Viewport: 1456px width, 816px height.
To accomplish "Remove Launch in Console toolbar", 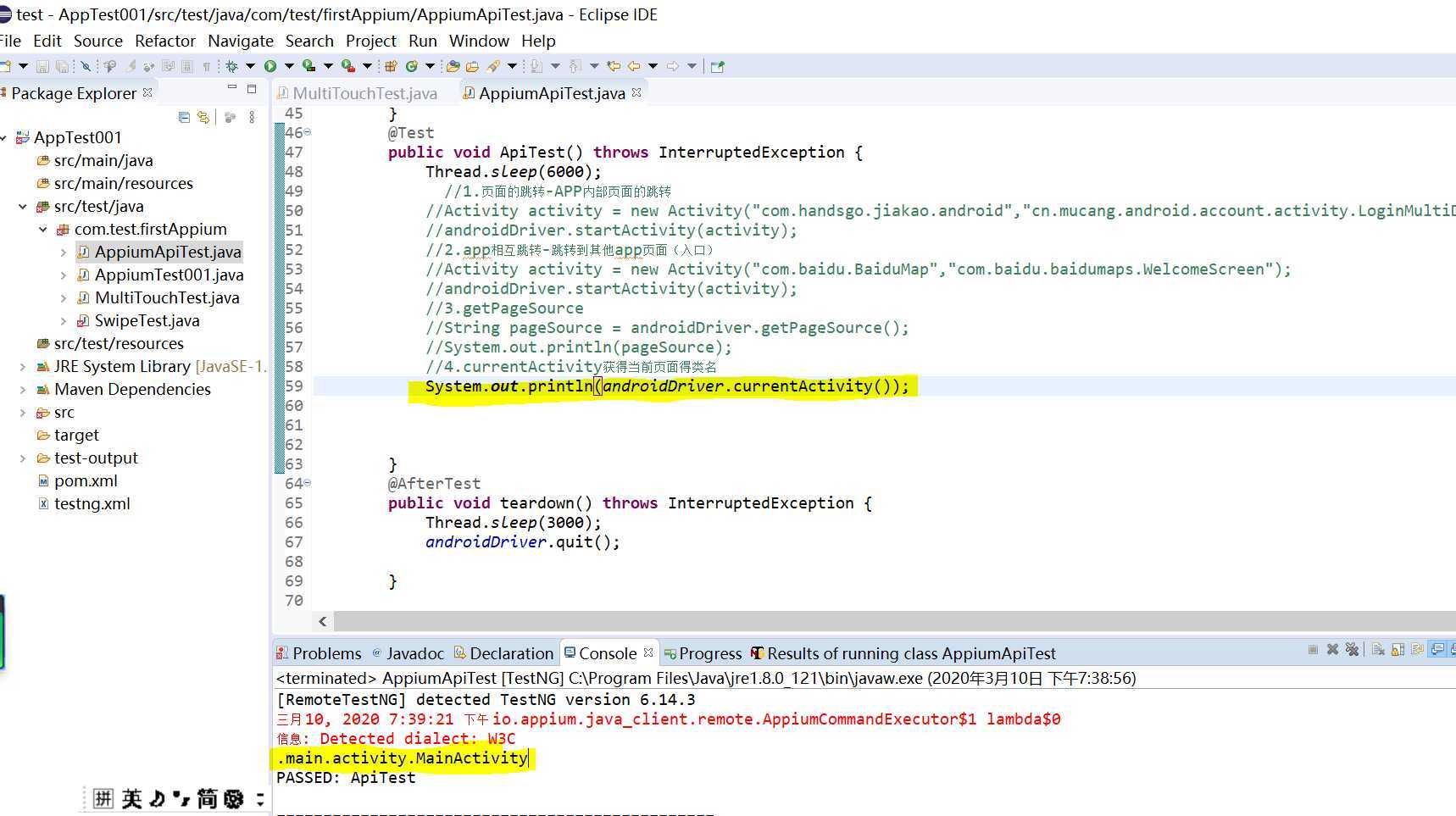I will pyautogui.click(x=1332, y=649).
